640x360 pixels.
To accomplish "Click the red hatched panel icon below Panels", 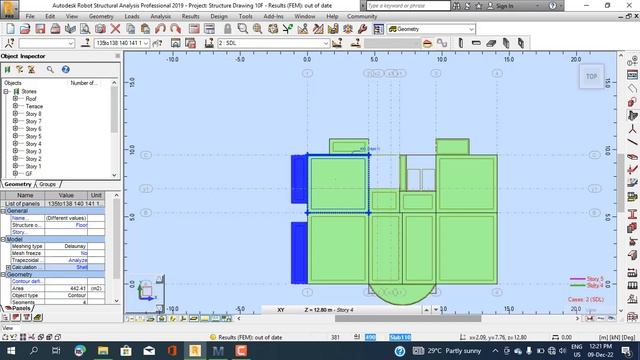I will coord(16,317).
